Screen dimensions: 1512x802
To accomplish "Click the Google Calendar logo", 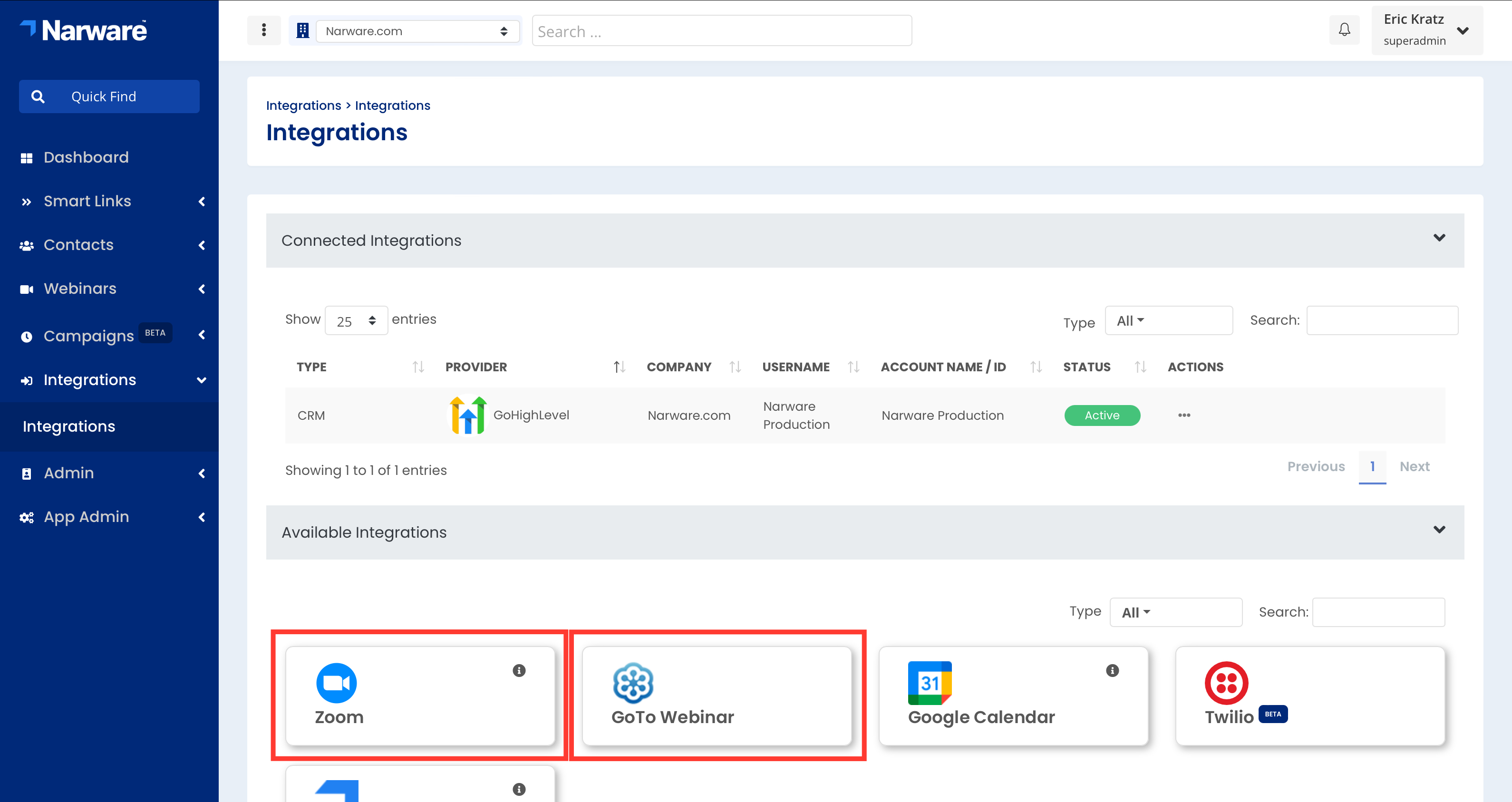I will click(930, 683).
